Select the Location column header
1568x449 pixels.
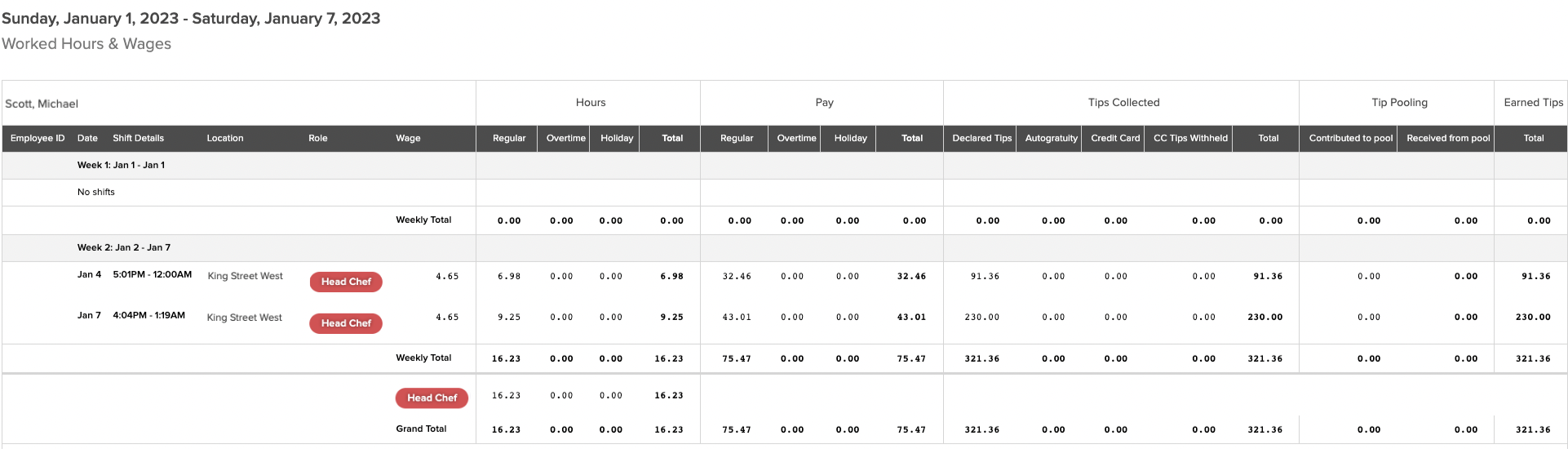pyautogui.click(x=225, y=139)
